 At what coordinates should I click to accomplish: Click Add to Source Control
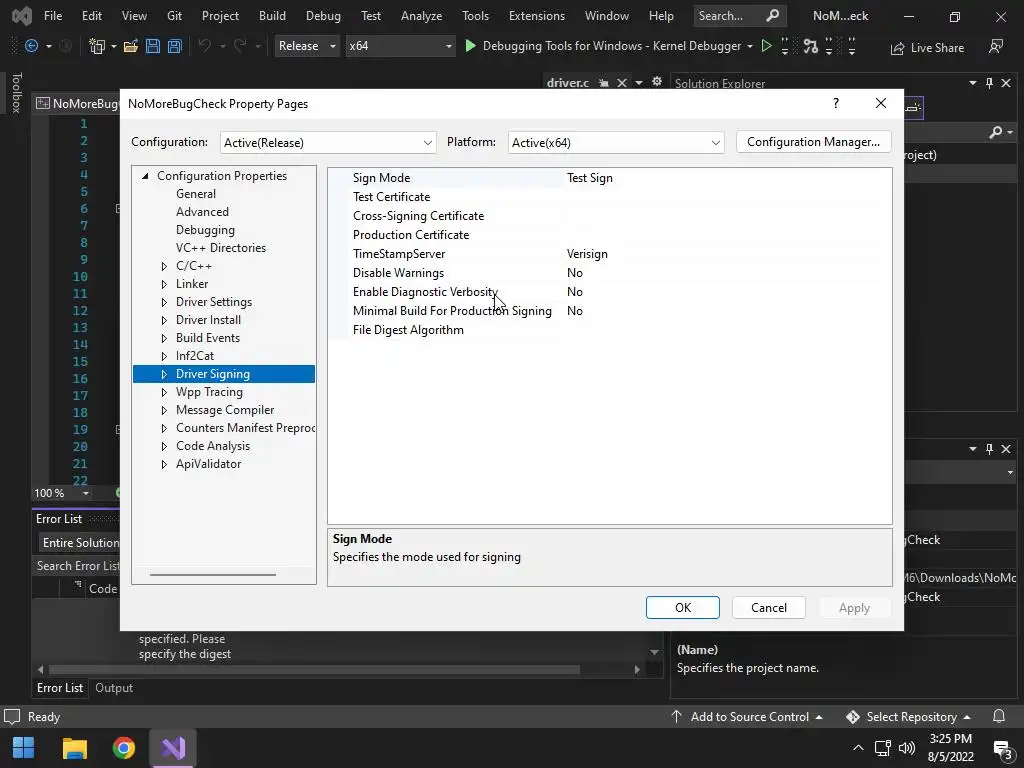pyautogui.click(x=748, y=716)
